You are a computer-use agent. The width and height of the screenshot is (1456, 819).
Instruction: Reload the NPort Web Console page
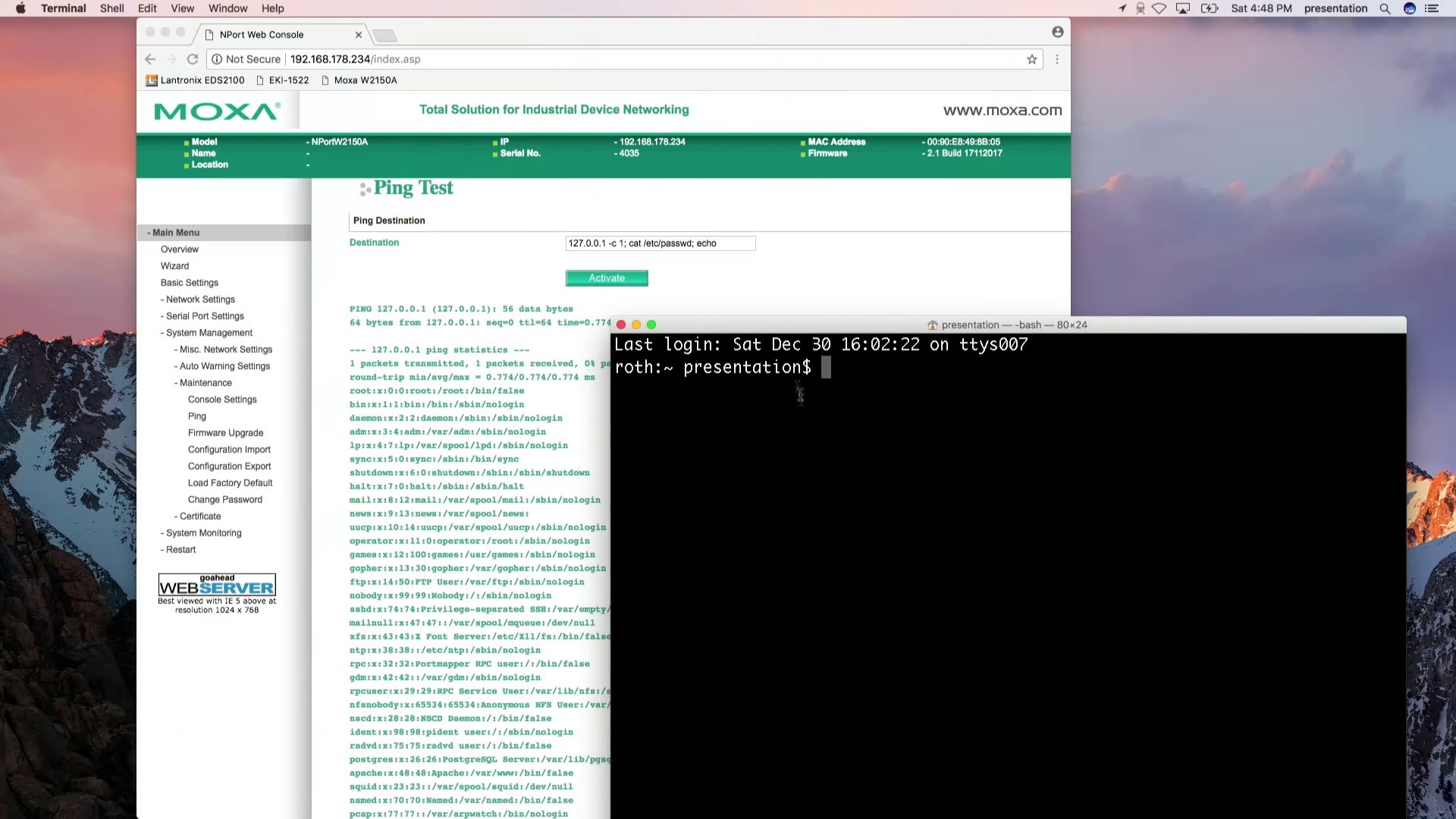coord(193,59)
